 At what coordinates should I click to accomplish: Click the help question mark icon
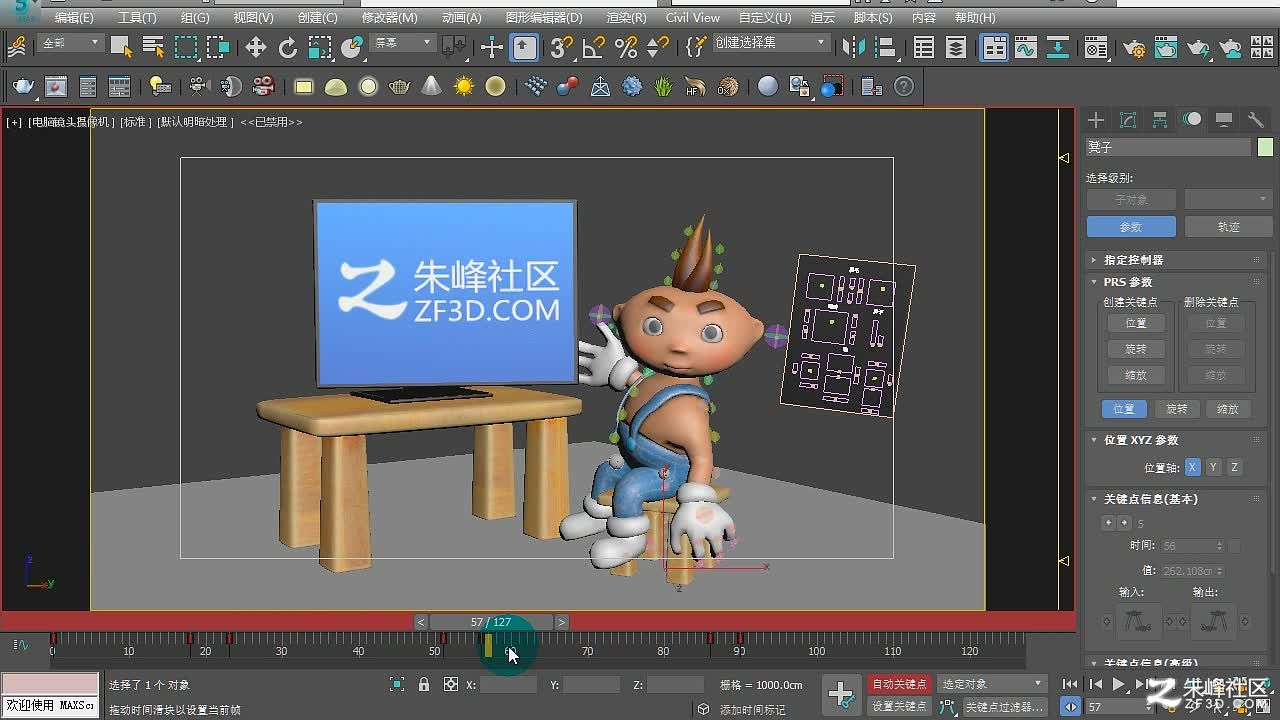tap(904, 87)
